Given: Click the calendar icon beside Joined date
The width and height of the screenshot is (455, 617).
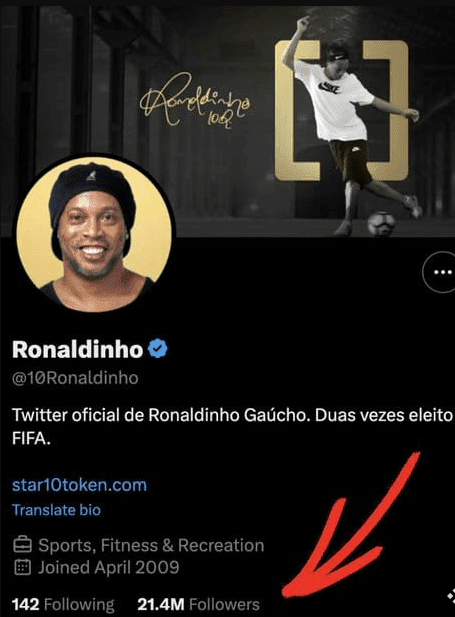Looking at the screenshot, I should (22, 567).
